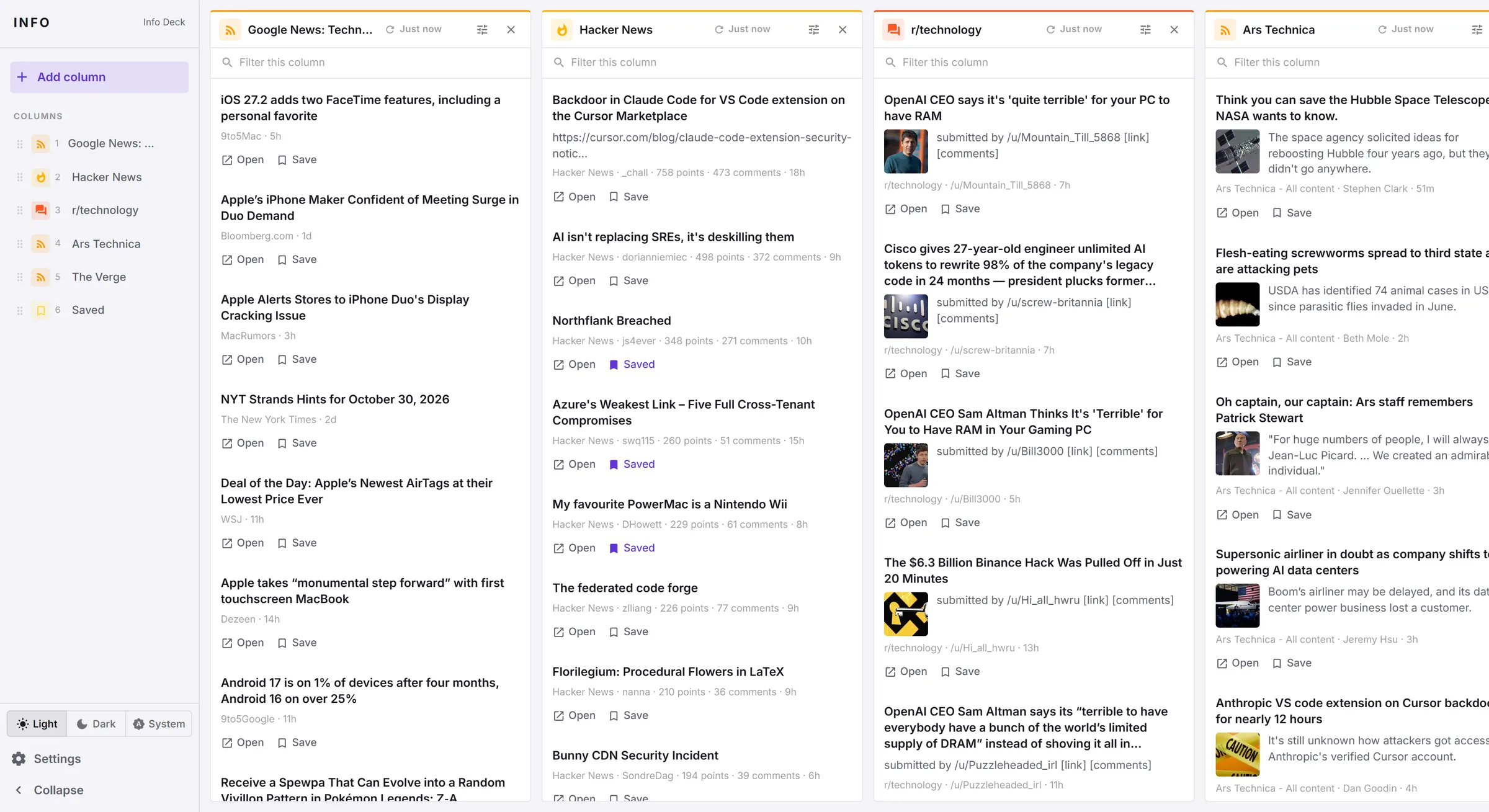This screenshot has width=1489, height=812.
Task: Save AI isn't replacing SREs story
Action: [628, 281]
